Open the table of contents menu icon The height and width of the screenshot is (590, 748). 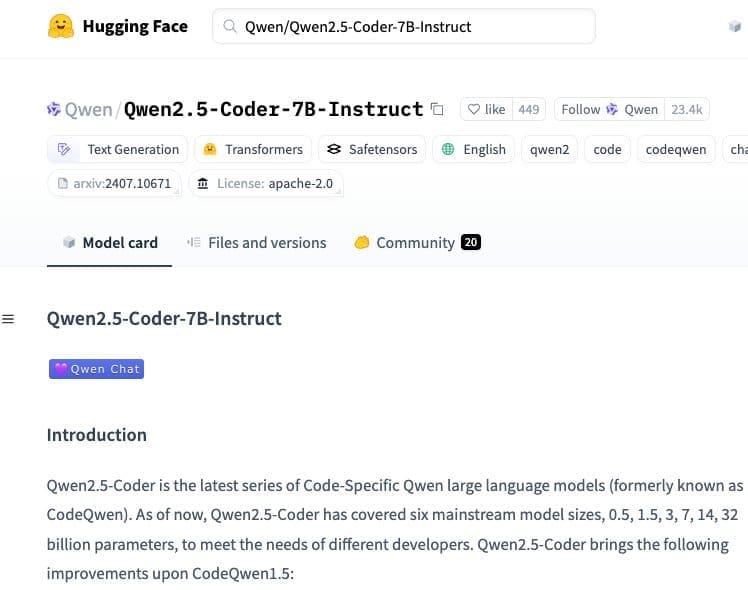click(8, 320)
